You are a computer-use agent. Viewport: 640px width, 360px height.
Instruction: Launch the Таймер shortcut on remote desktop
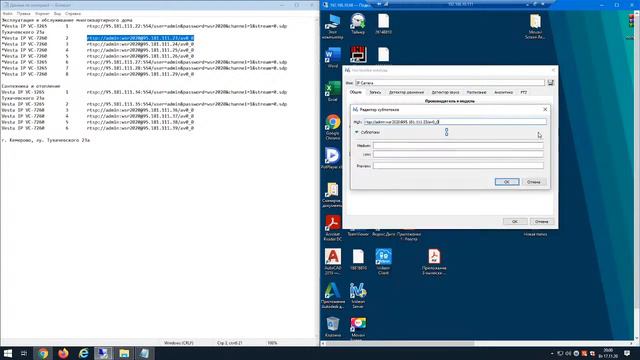[x=358, y=24]
